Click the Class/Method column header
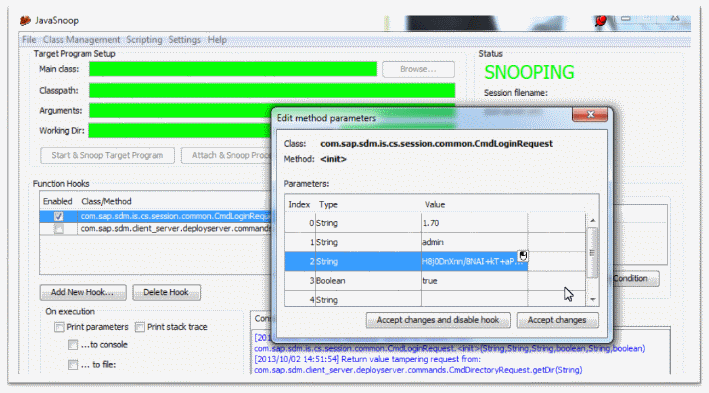709x393 pixels. (x=106, y=201)
